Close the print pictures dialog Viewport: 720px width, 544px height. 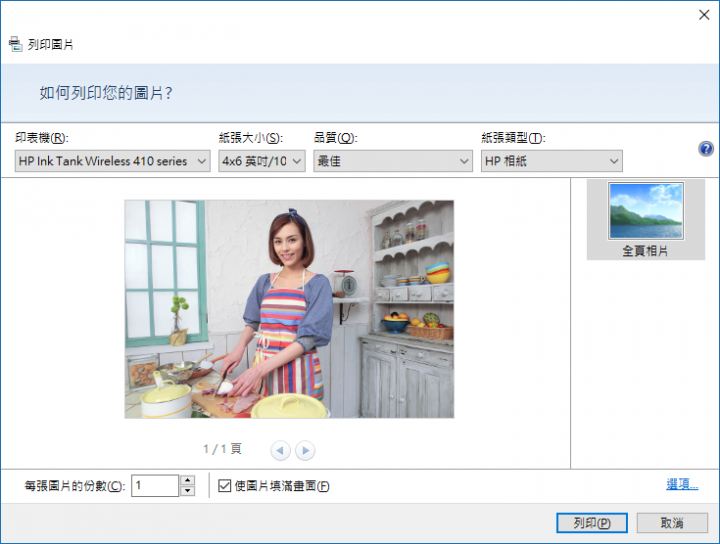coord(704,15)
